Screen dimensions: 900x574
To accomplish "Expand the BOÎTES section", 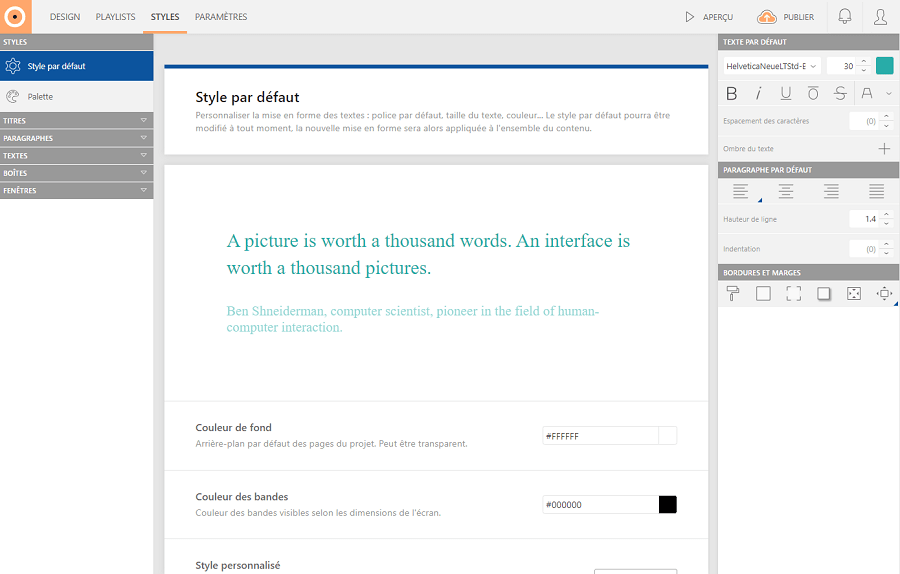I will [x=76, y=173].
